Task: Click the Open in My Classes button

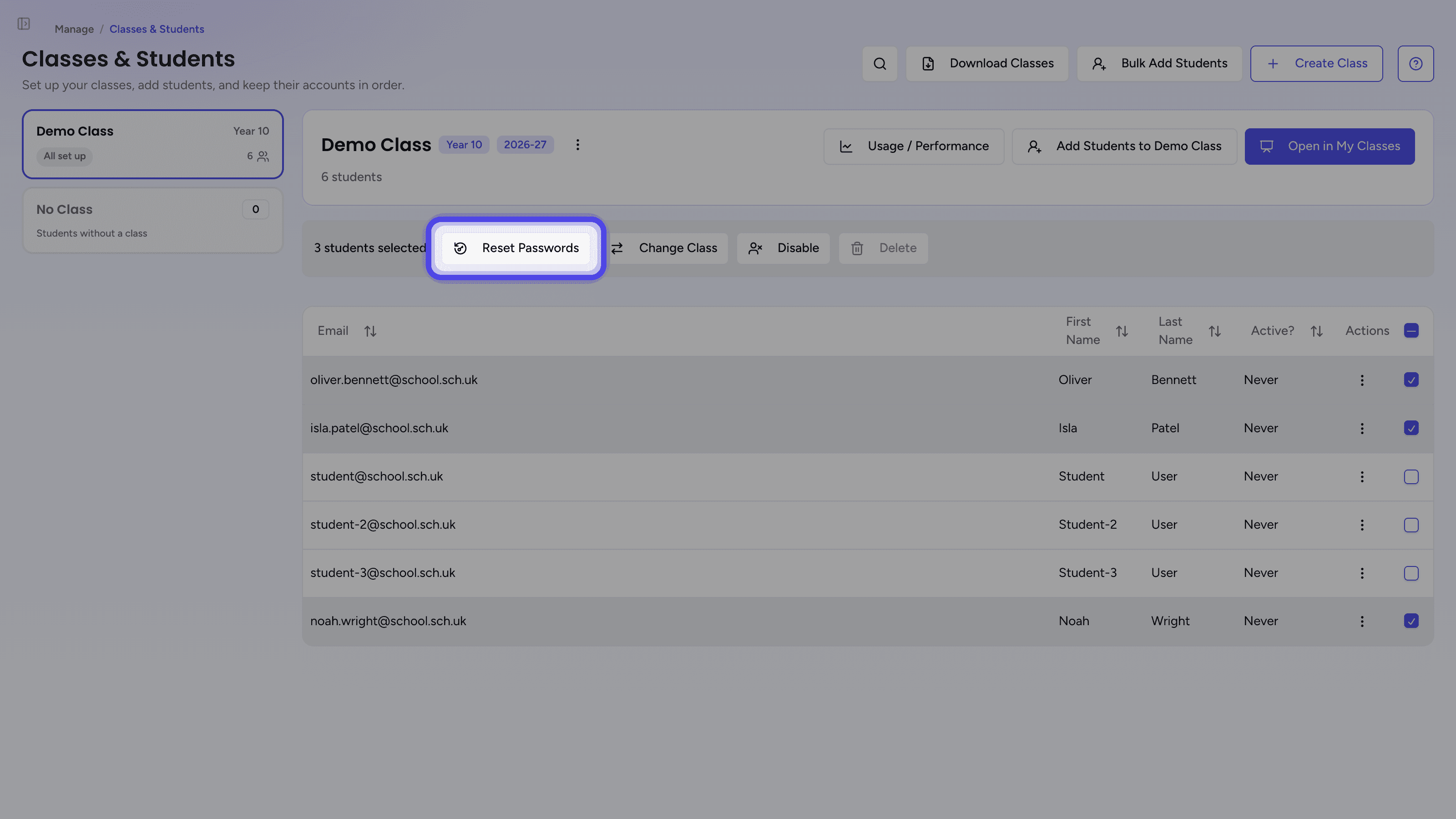Action: tap(1330, 147)
